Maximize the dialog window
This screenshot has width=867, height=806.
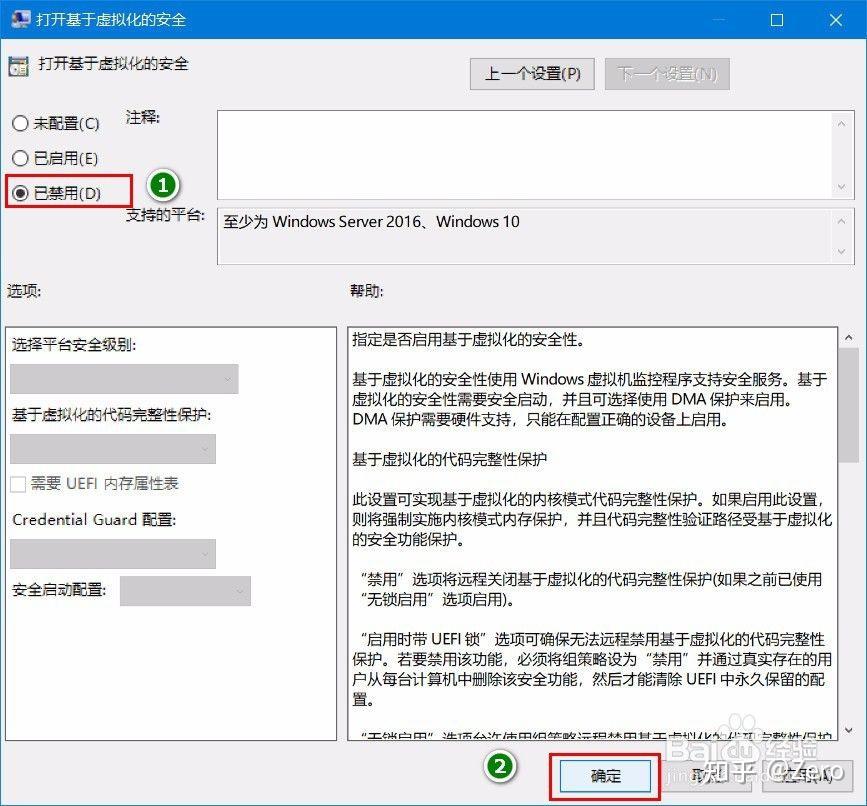pos(776,20)
